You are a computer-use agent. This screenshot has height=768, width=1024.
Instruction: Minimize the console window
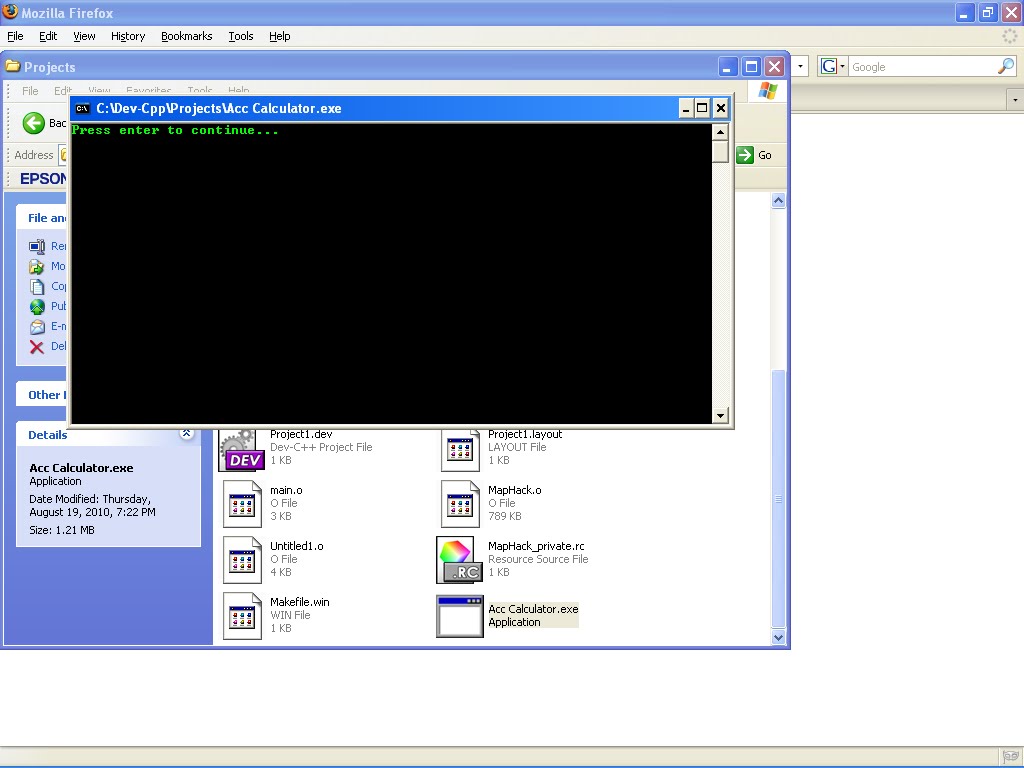pos(685,108)
